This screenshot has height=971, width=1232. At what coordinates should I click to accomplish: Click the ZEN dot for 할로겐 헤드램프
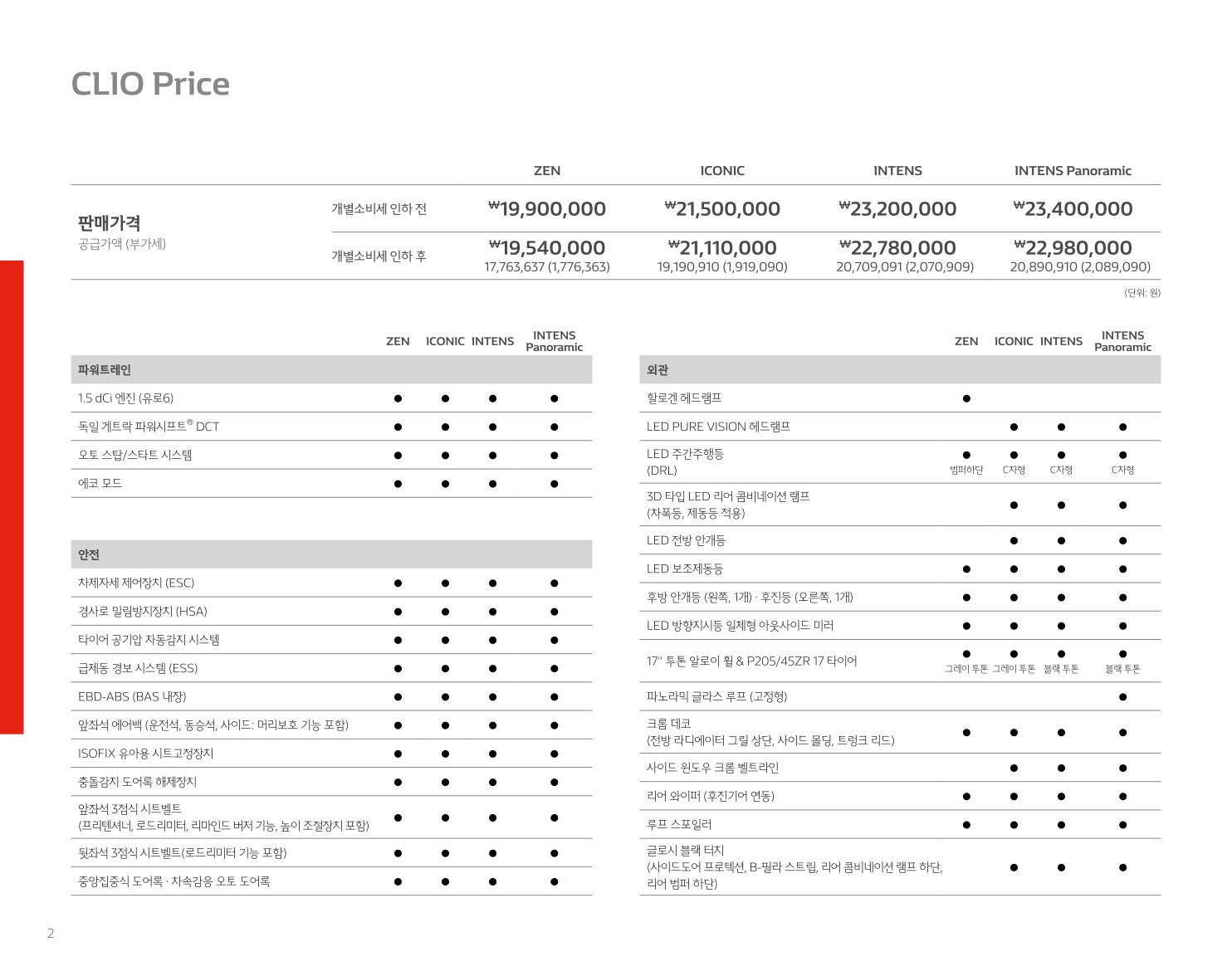pyautogui.click(x=966, y=398)
